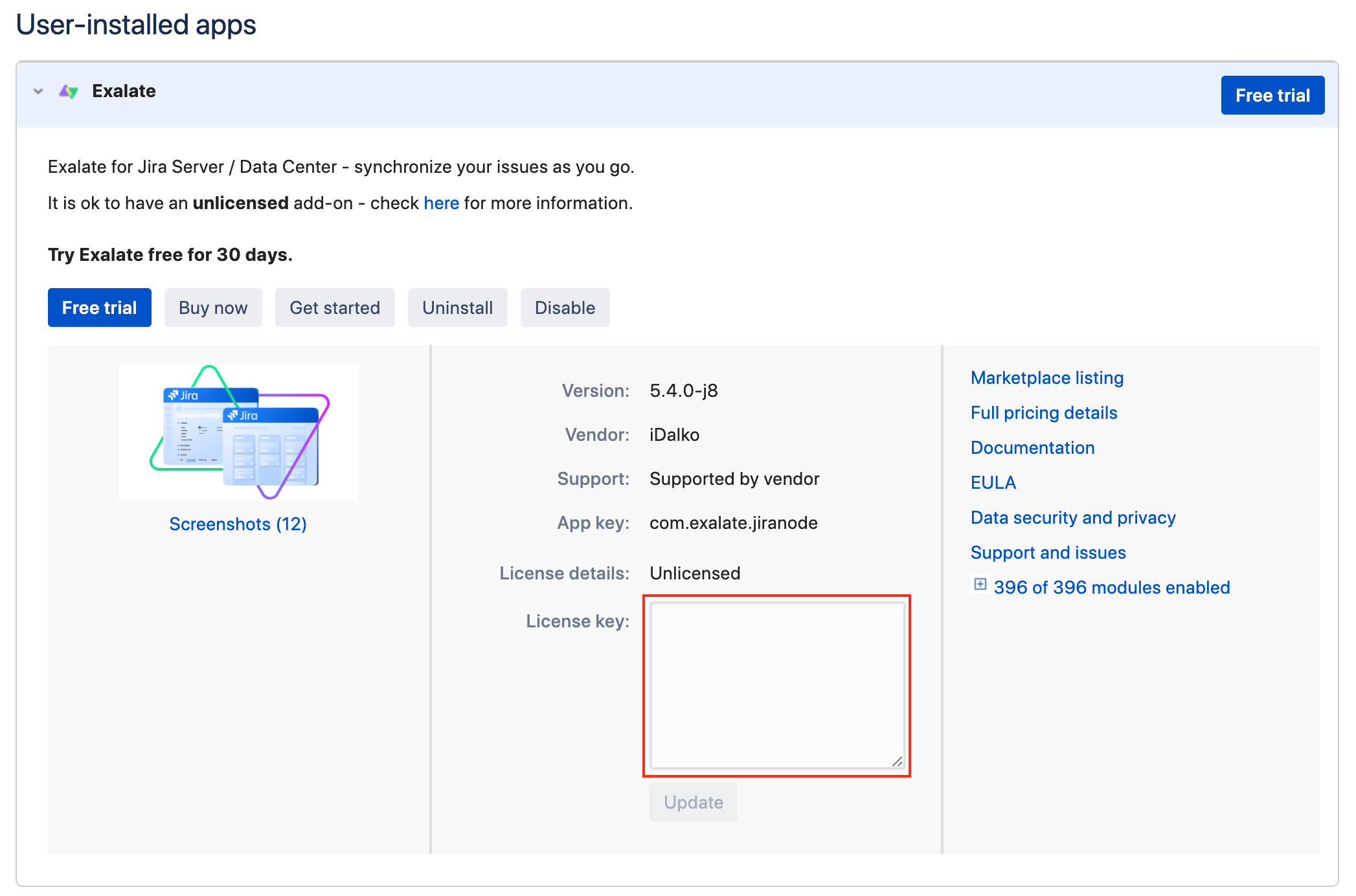Open the Screenshots (12) link
The height and width of the screenshot is (896, 1356).
coord(238,524)
